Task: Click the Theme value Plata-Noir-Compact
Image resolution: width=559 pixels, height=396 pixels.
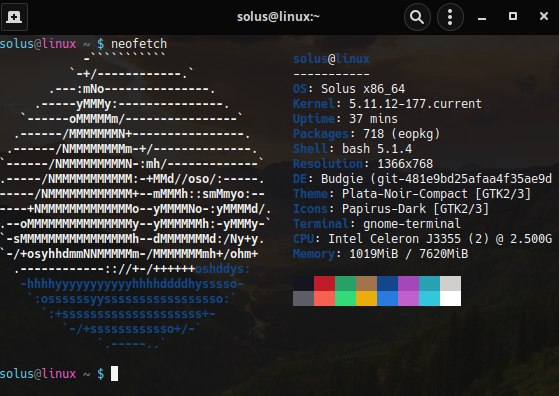Action: pyautogui.click(x=404, y=194)
